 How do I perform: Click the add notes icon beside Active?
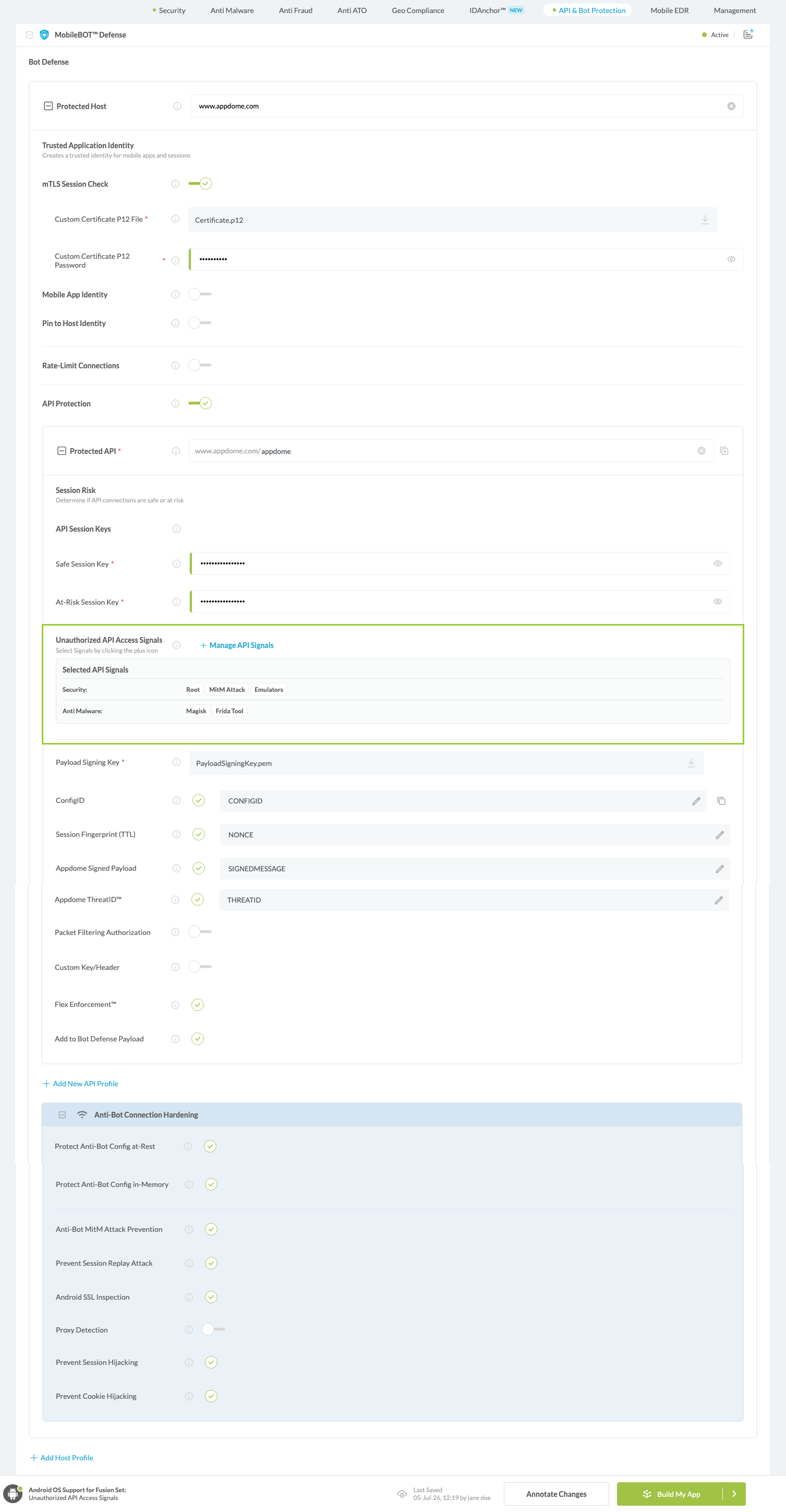coord(748,34)
